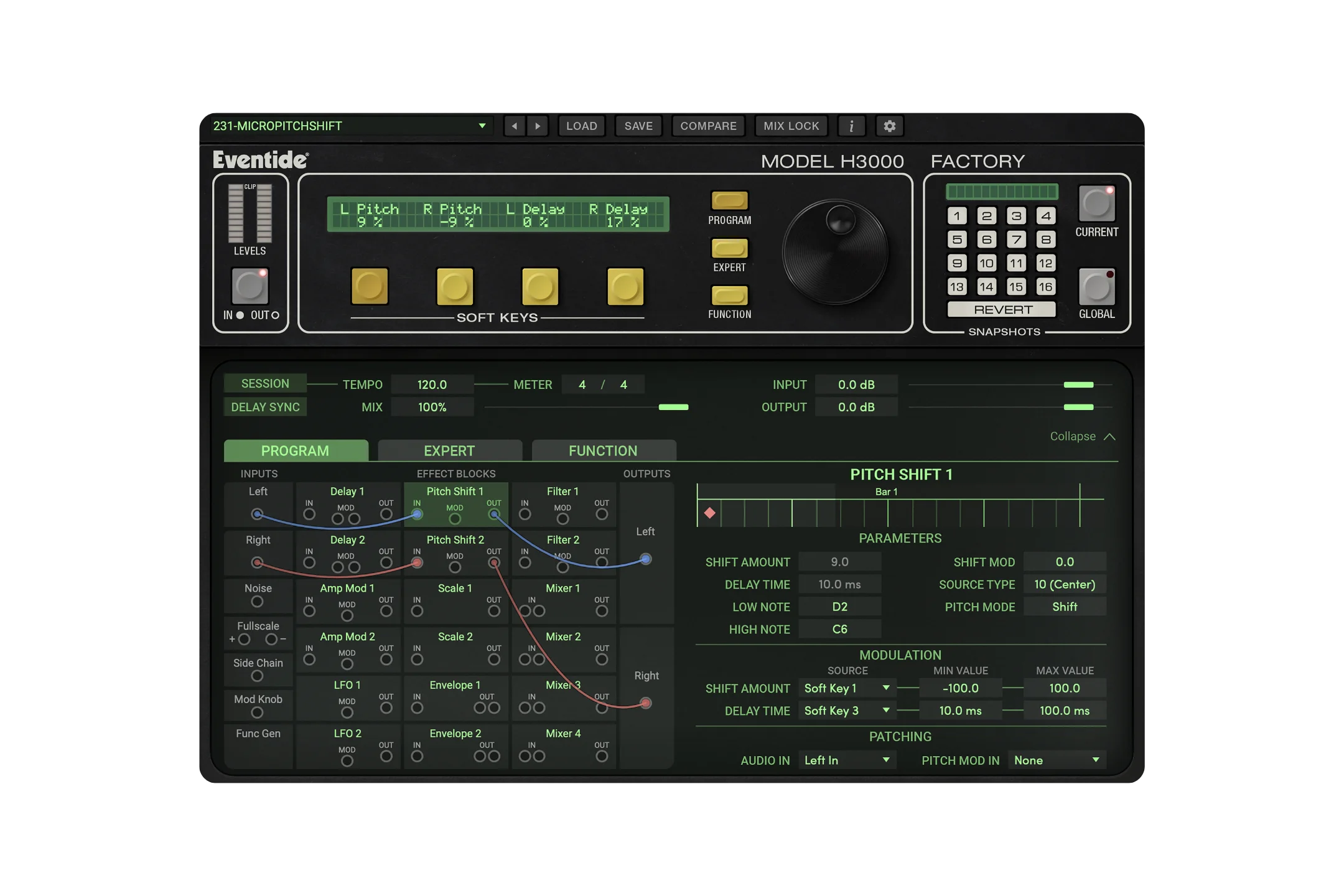Switch to the EXPERT tab
The image size is (1344, 896).
click(449, 450)
